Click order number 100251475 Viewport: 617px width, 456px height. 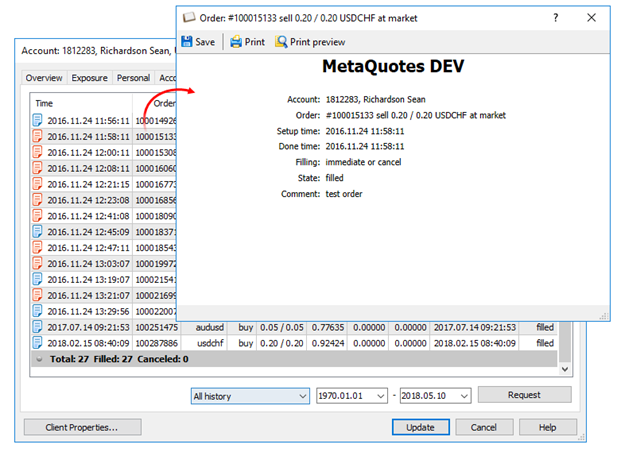click(157, 327)
